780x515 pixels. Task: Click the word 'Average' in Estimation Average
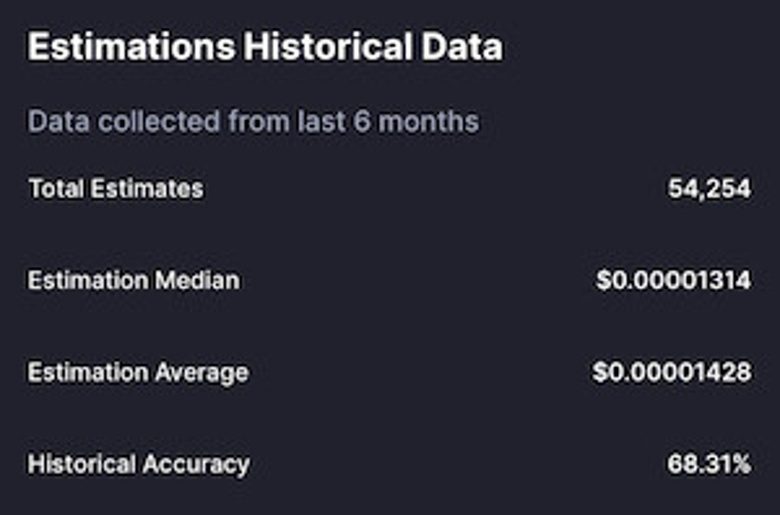click(201, 372)
